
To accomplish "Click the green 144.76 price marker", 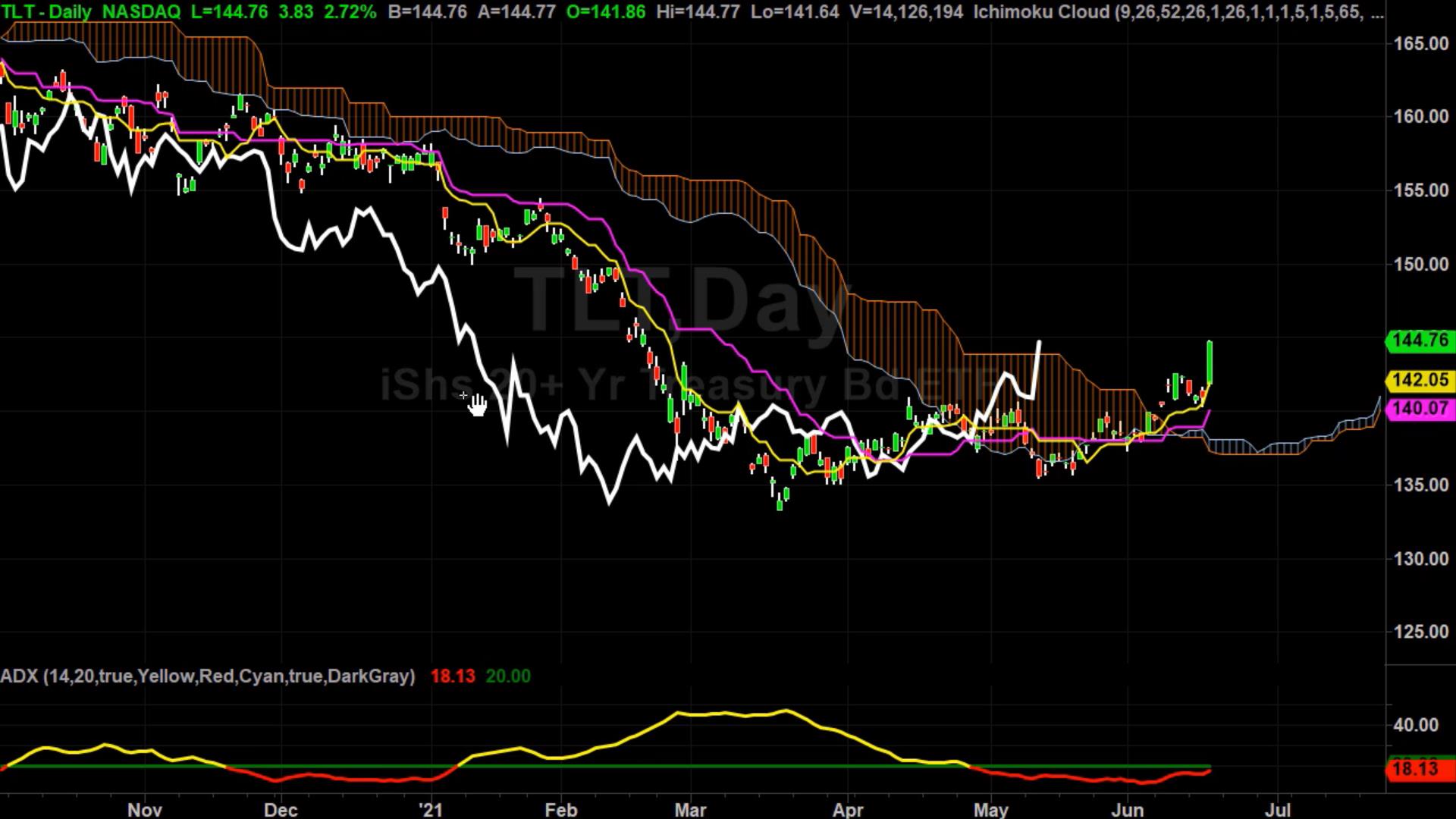I will (x=1419, y=340).
